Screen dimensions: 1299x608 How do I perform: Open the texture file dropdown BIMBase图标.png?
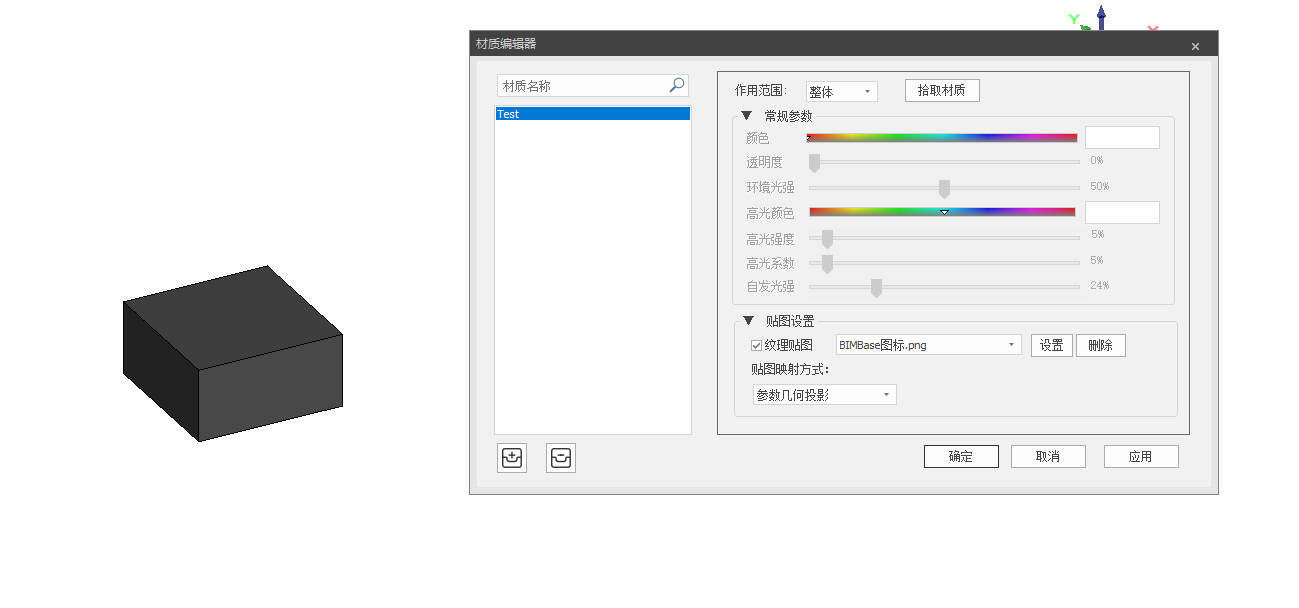(928, 345)
